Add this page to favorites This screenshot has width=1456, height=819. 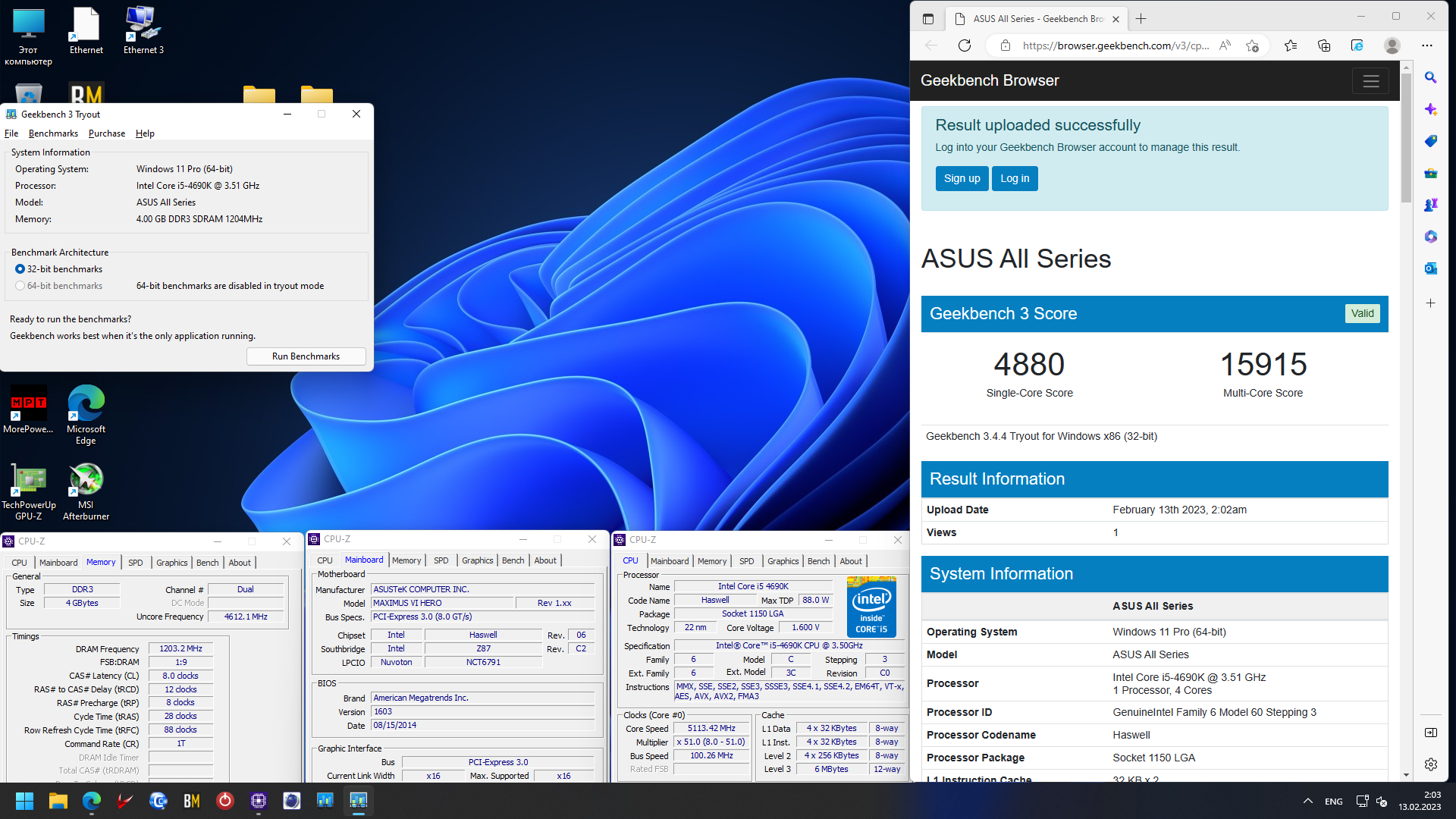(1252, 45)
